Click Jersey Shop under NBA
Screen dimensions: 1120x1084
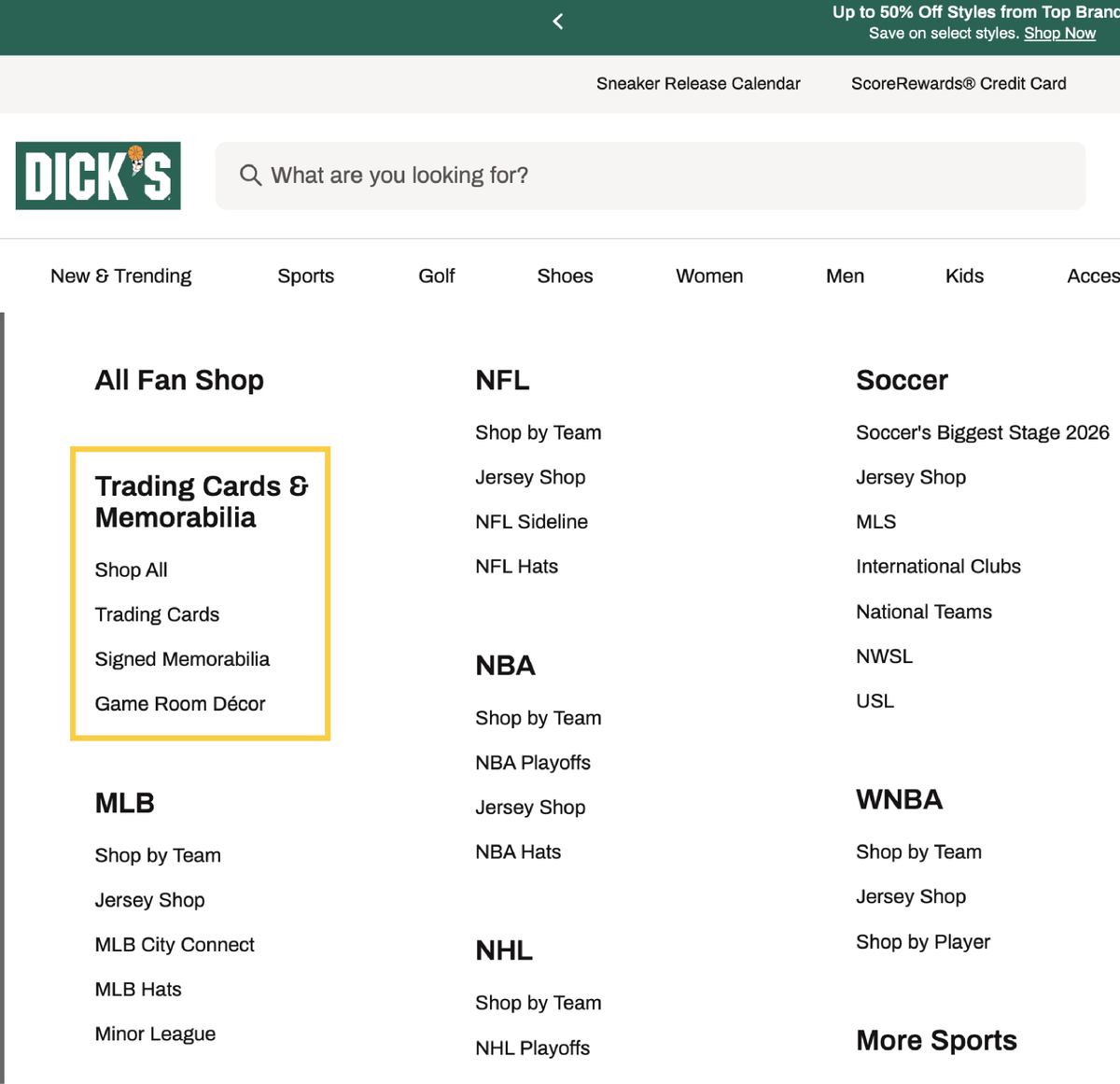[530, 808]
